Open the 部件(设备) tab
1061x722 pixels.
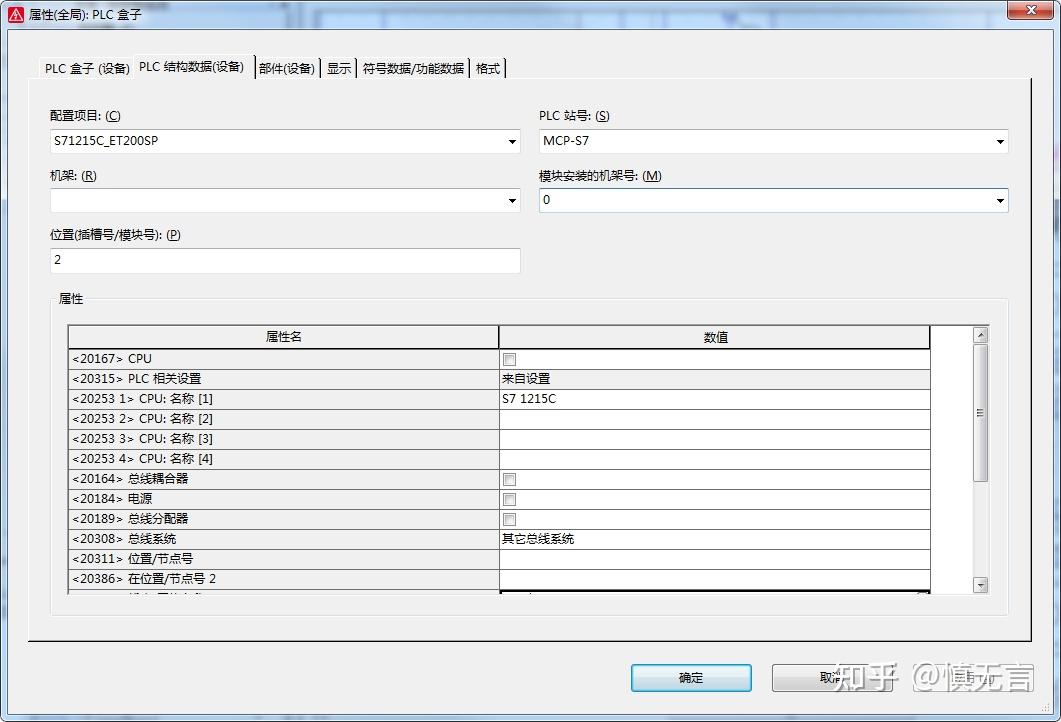point(287,68)
